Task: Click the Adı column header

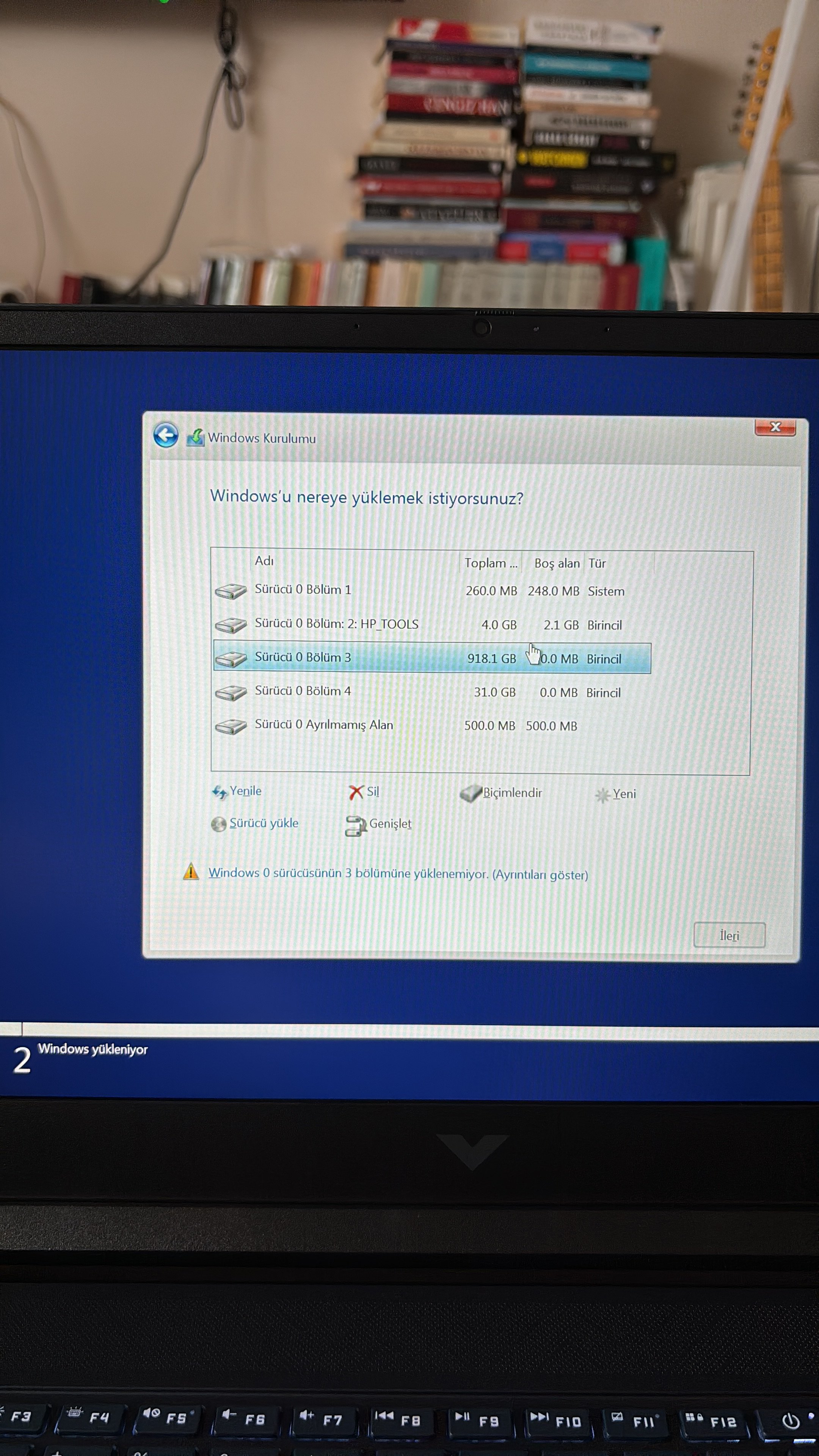Action: point(265,561)
